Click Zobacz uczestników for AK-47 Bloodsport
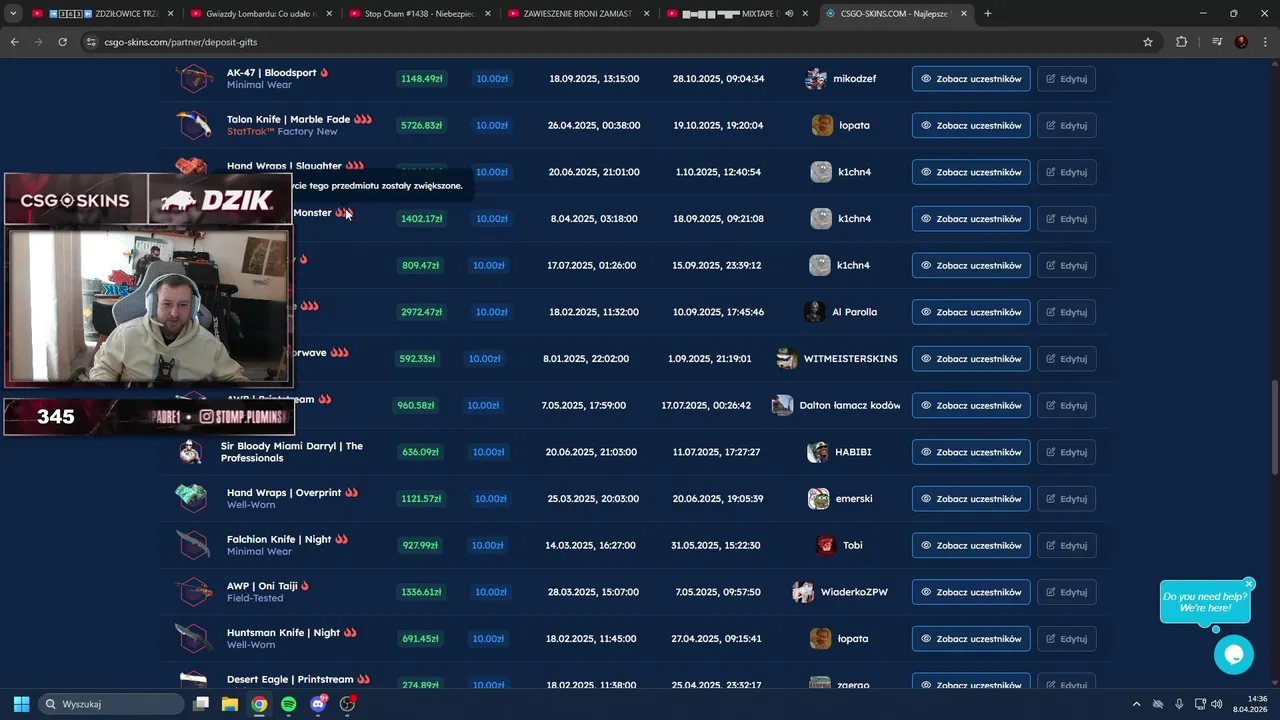Image resolution: width=1280 pixels, height=720 pixels. pos(971,79)
